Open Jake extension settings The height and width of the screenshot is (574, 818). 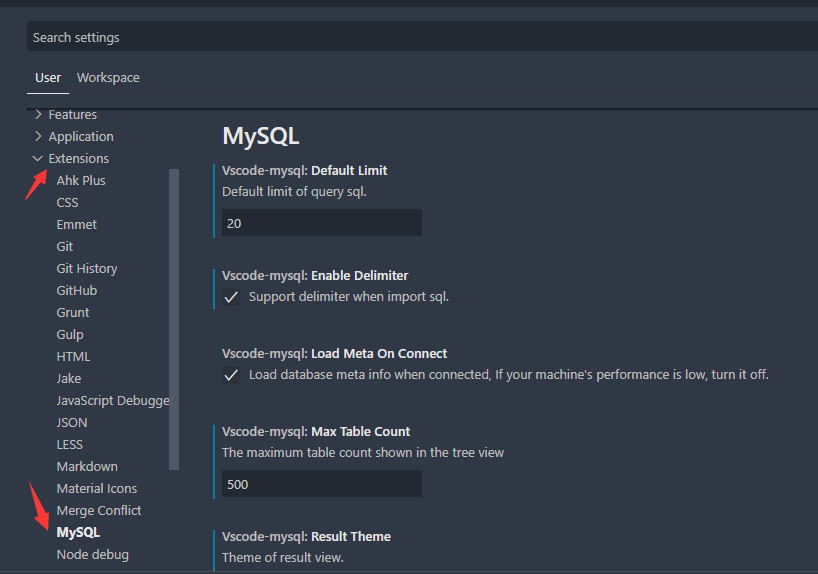(x=69, y=378)
